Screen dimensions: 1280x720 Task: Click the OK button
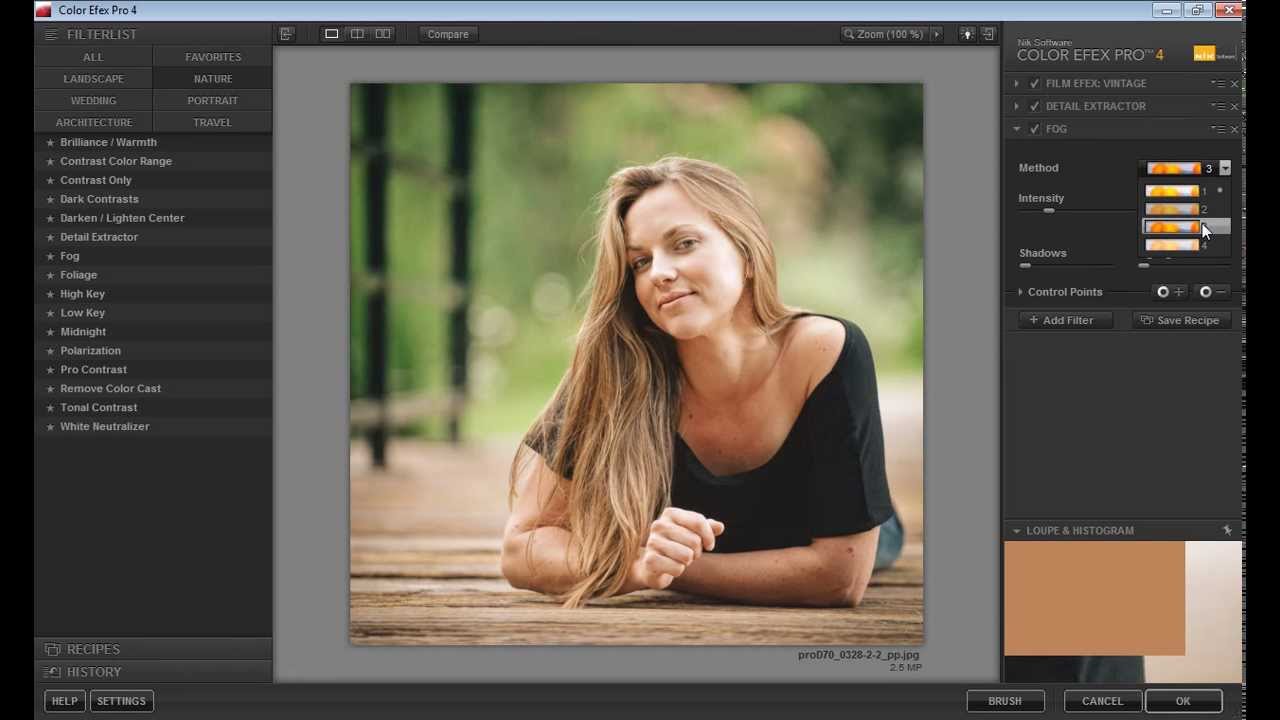tap(1183, 701)
